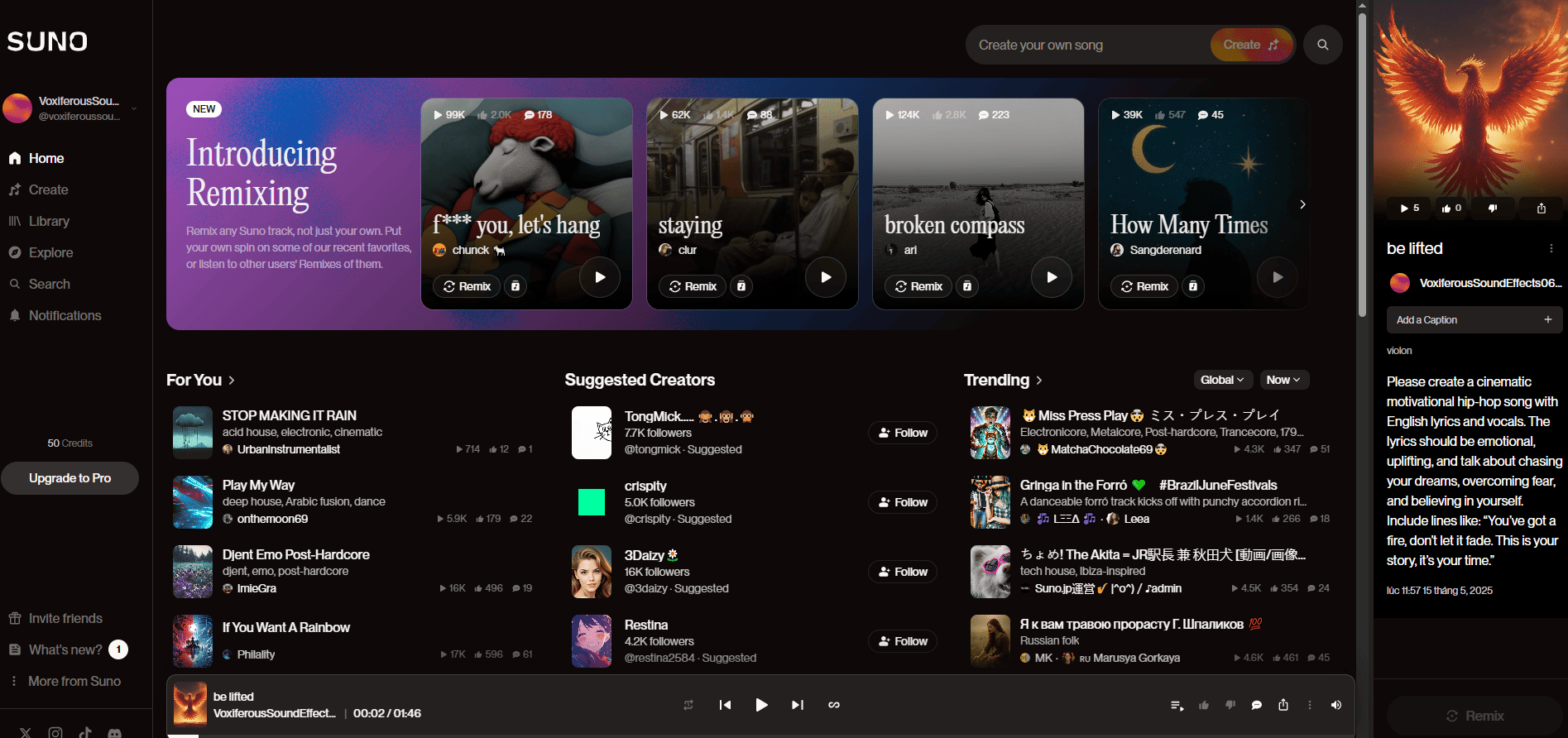Like 'be lifted' in the right panel

[1452, 208]
